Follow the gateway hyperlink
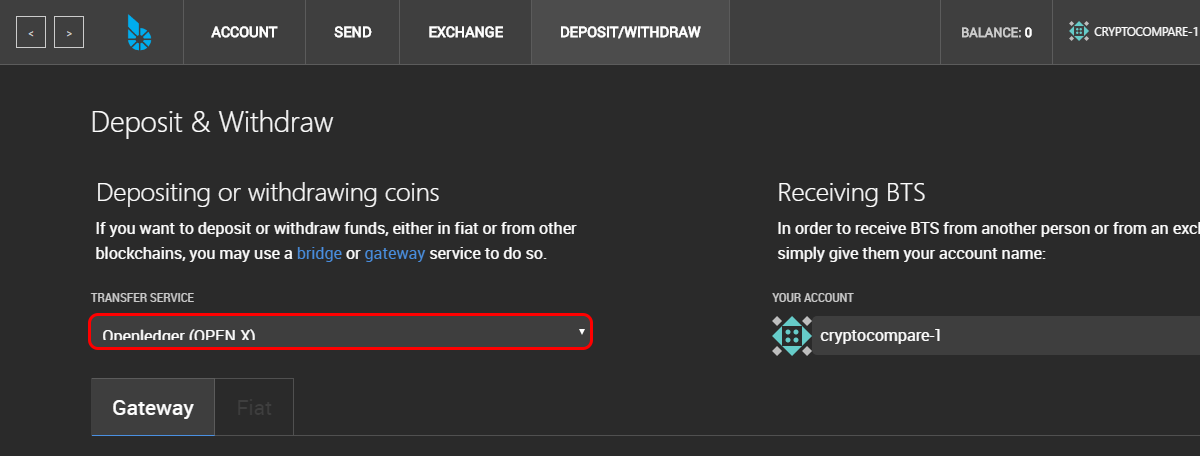The height and width of the screenshot is (456, 1200). pos(395,254)
